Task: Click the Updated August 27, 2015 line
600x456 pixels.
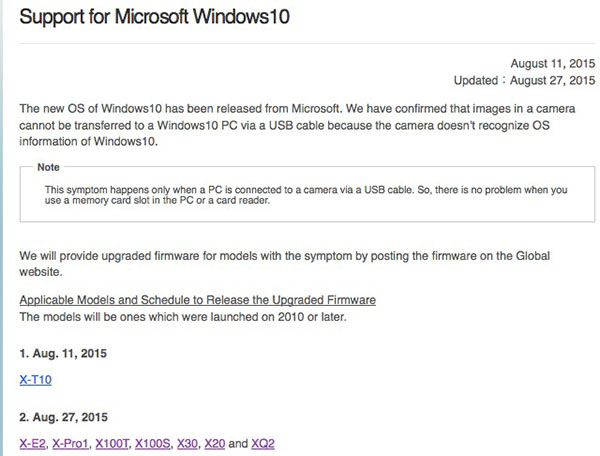Action: point(525,80)
